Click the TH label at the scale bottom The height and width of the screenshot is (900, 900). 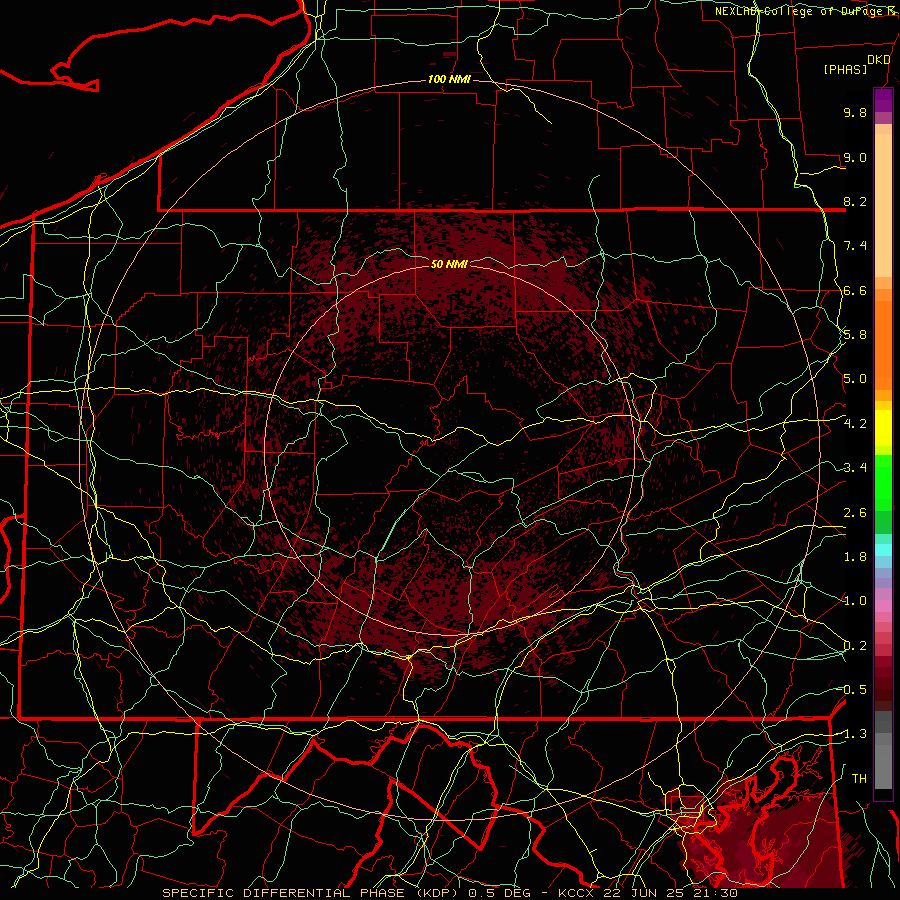[x=859, y=779]
